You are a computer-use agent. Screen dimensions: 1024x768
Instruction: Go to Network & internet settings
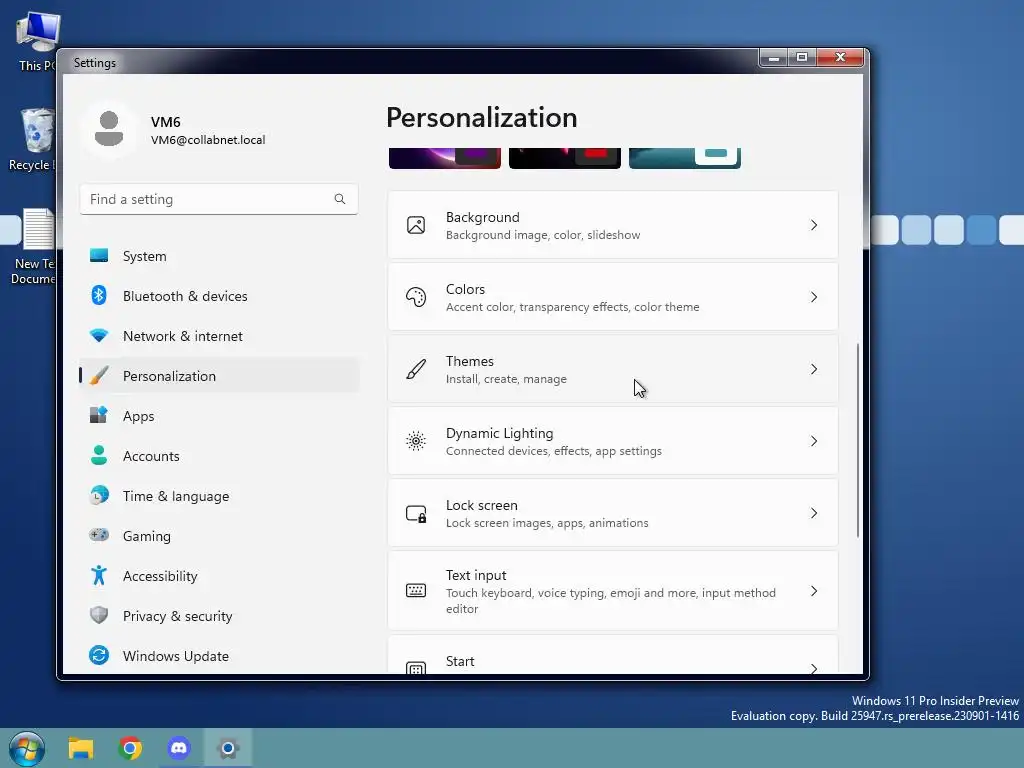pos(219,336)
